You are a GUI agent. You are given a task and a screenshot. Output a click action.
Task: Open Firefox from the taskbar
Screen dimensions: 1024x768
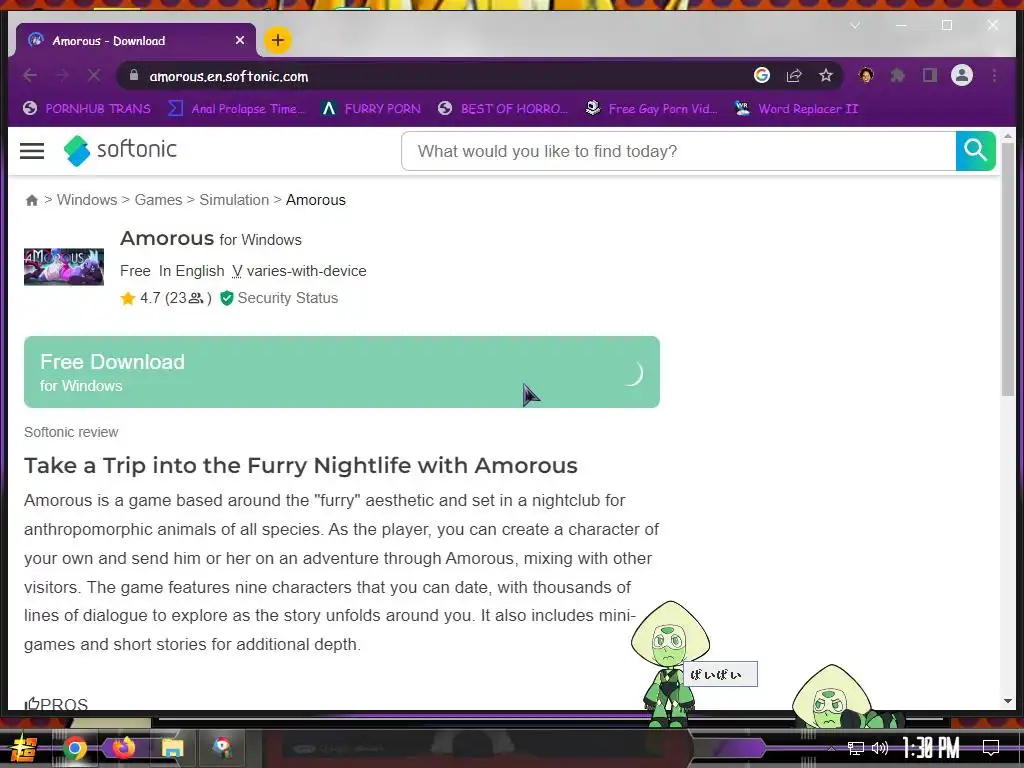(x=123, y=748)
